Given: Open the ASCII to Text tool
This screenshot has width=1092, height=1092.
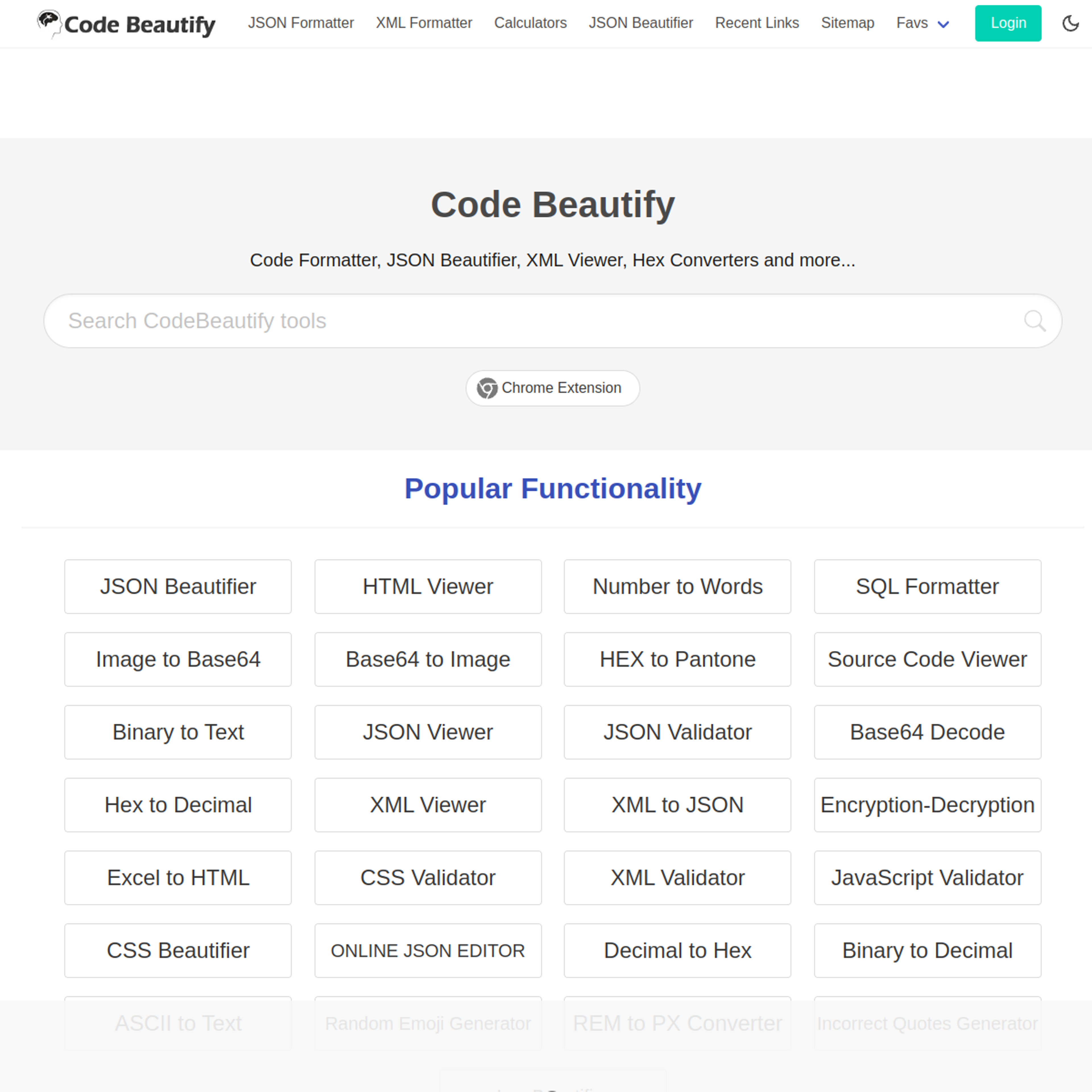Looking at the screenshot, I should [x=178, y=1024].
